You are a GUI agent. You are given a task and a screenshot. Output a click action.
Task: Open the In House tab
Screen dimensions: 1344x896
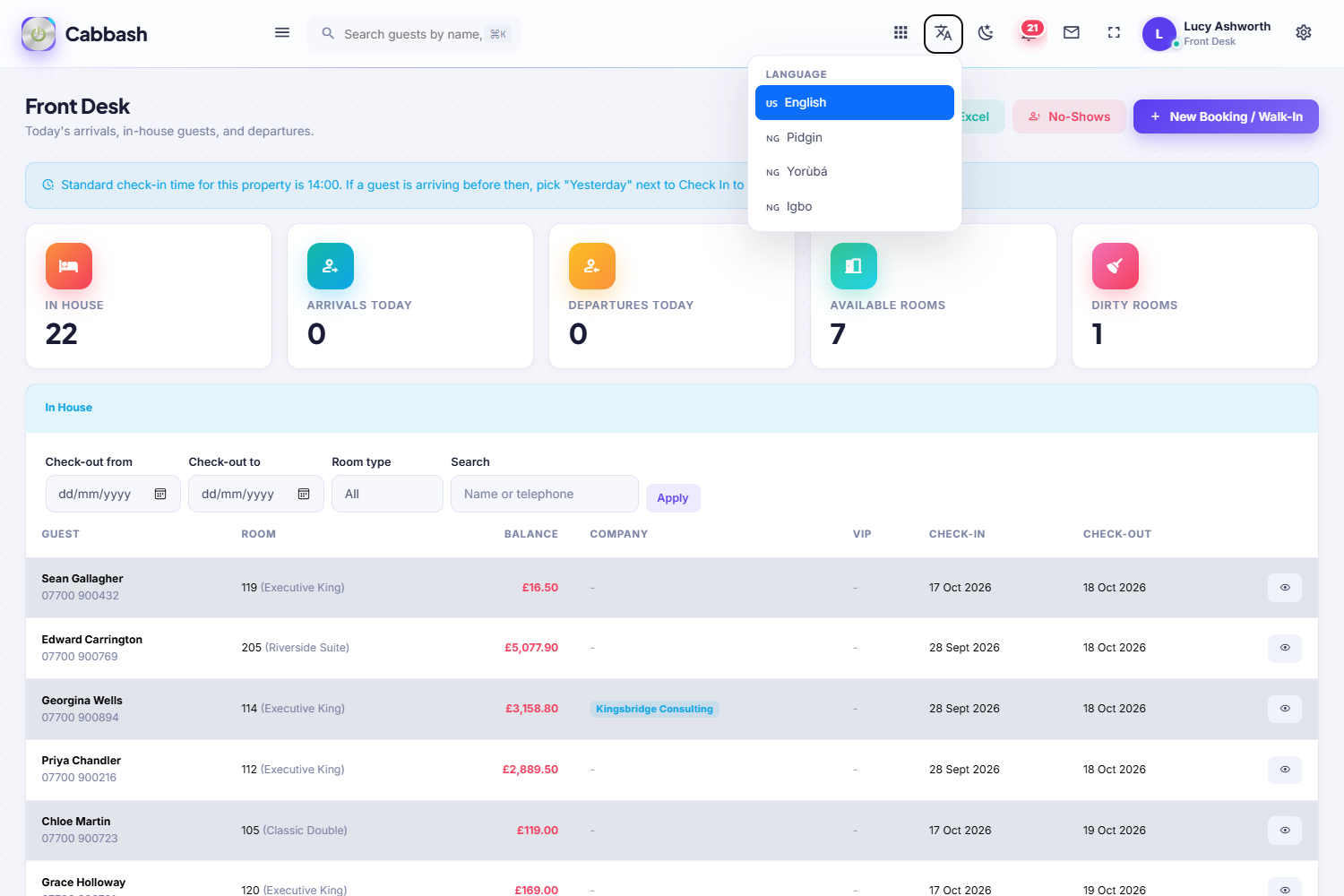[69, 408]
